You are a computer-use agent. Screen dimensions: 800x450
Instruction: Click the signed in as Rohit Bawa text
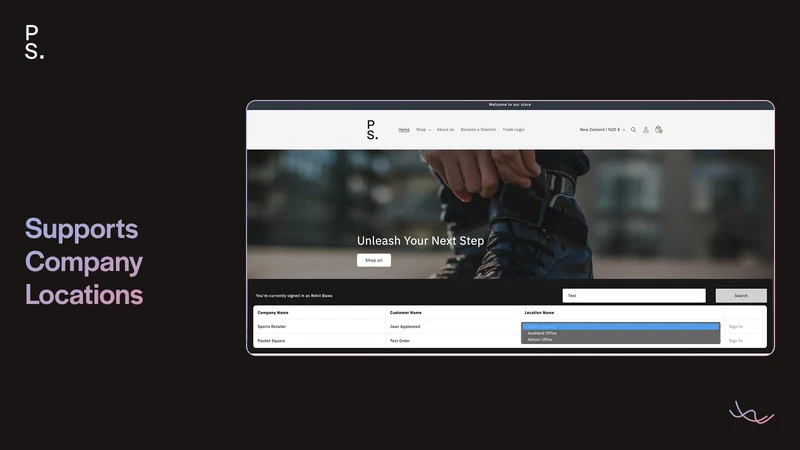tap(294, 295)
